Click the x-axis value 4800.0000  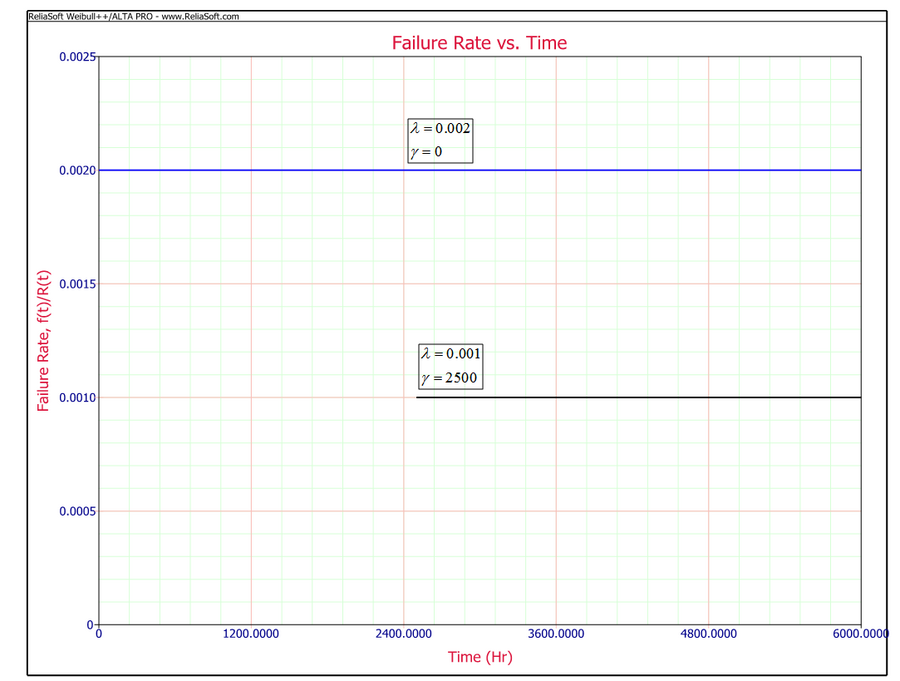coord(709,634)
